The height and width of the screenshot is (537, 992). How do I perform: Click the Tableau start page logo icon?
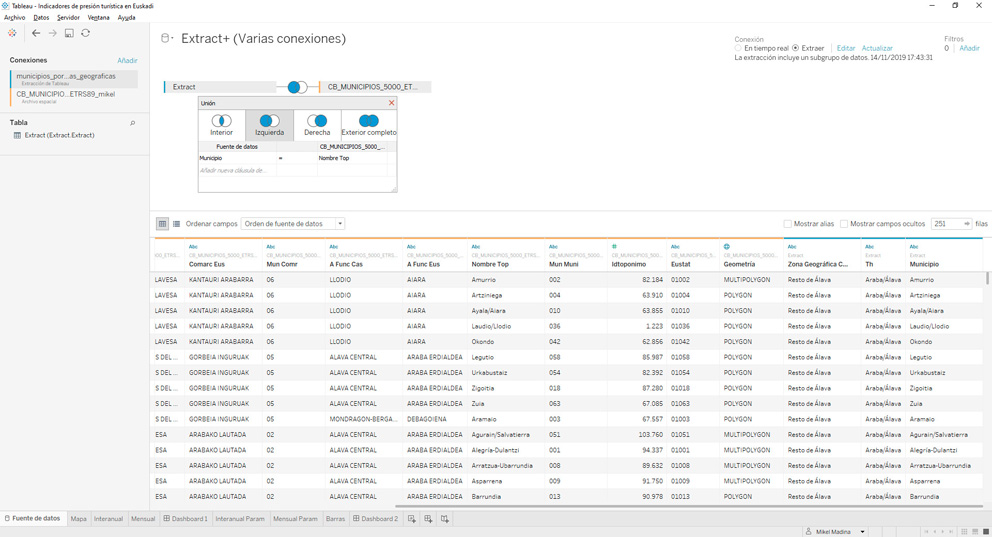pyautogui.click(x=12, y=33)
